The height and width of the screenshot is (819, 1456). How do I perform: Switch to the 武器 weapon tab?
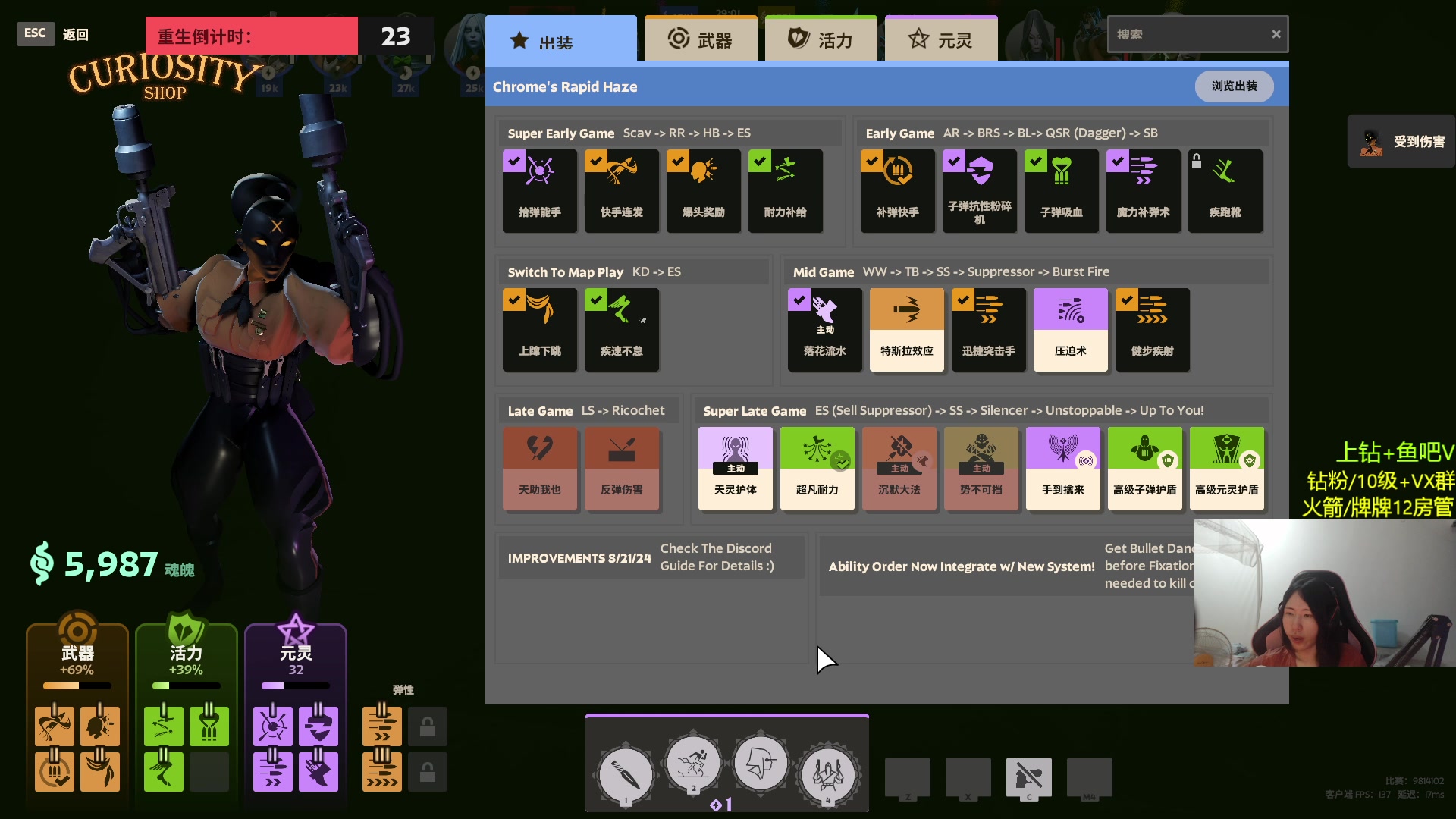pyautogui.click(x=701, y=39)
